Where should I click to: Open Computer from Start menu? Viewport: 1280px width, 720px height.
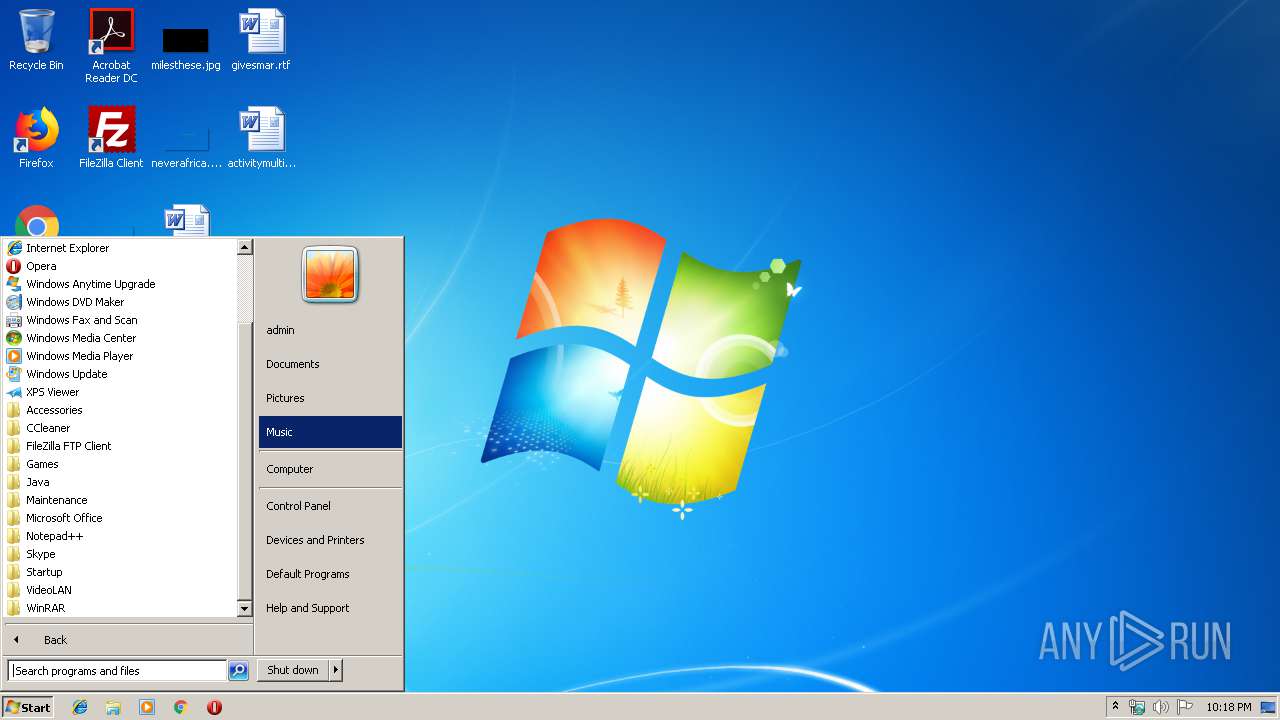tap(330, 469)
